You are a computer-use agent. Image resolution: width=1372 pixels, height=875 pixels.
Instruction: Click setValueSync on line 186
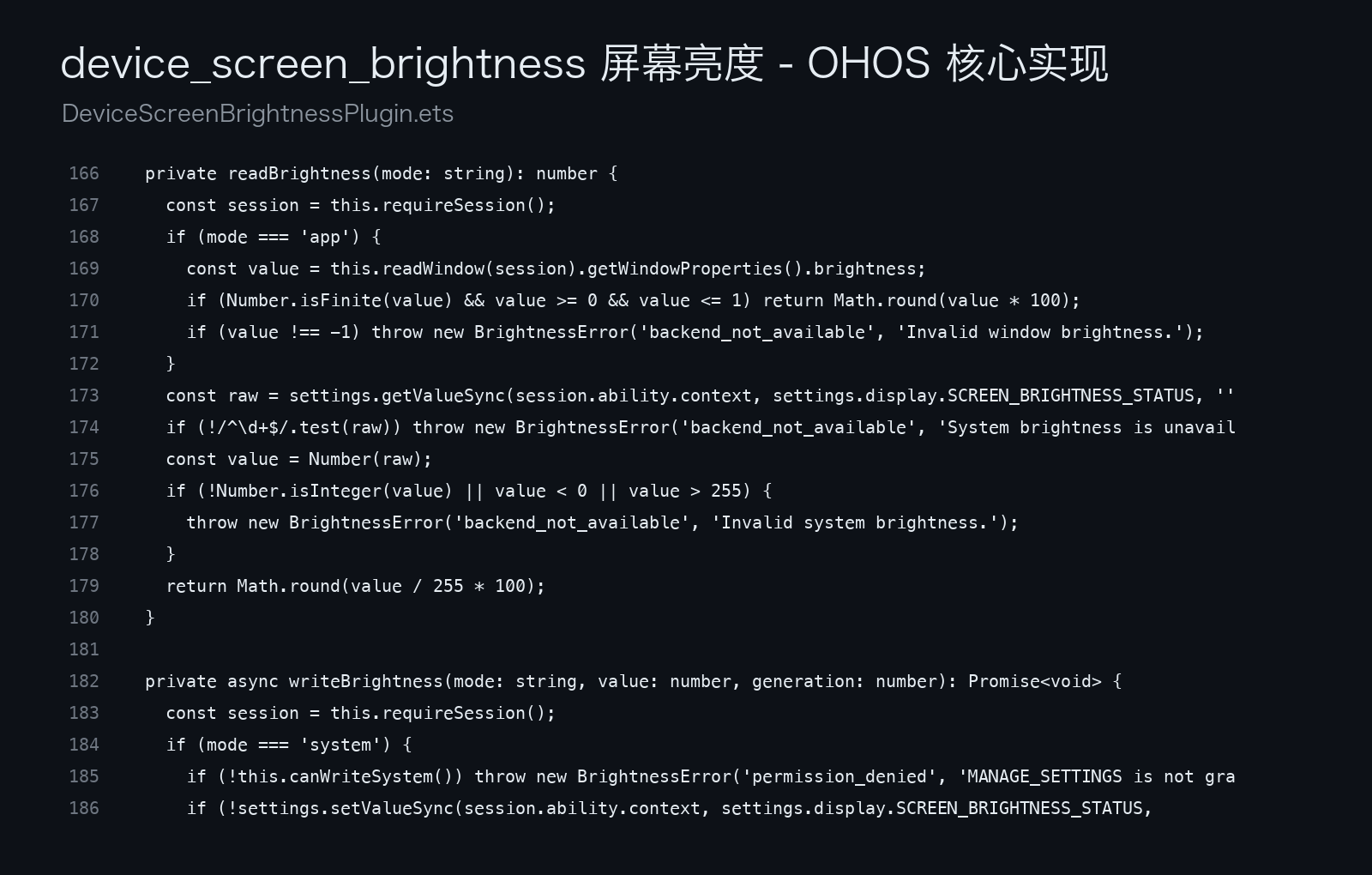(392, 808)
